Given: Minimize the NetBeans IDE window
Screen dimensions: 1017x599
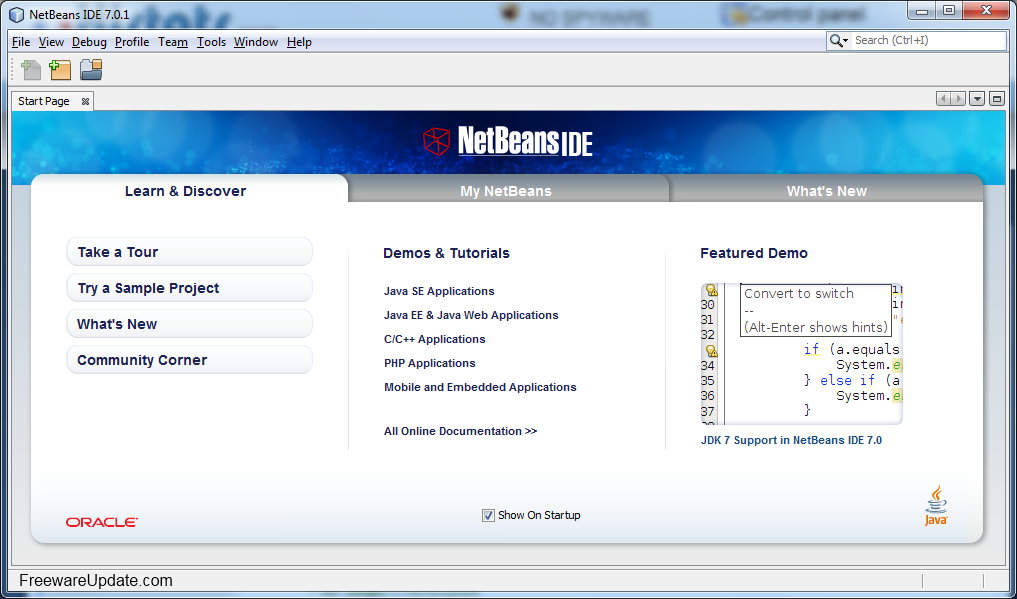Looking at the screenshot, I should coord(921,10).
